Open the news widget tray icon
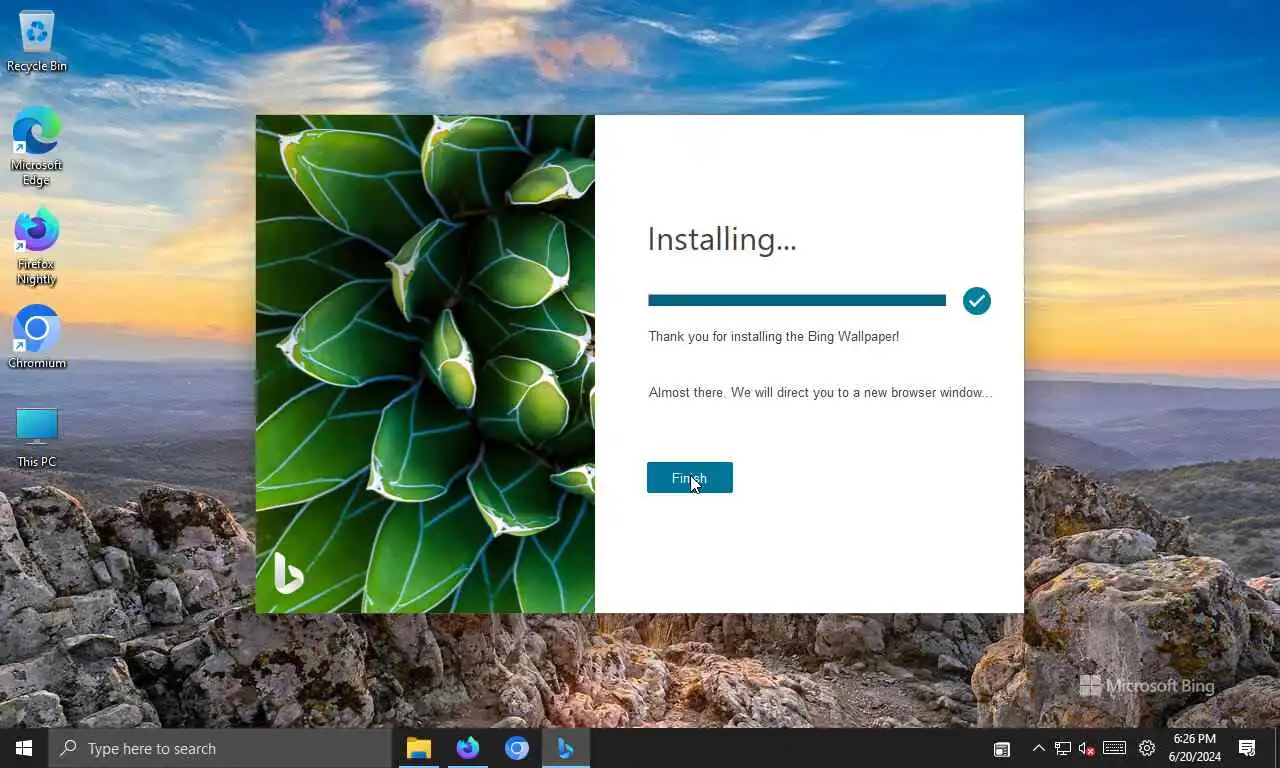 [1001, 749]
